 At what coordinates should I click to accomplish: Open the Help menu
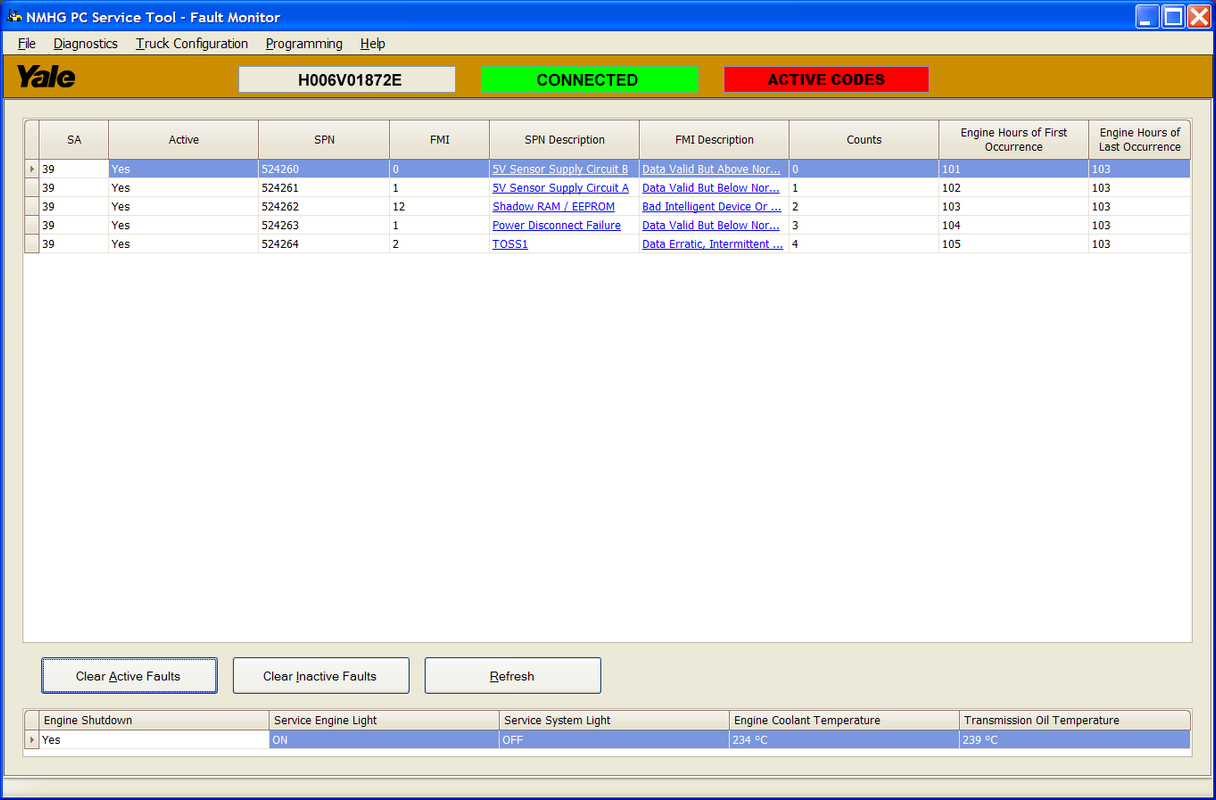pos(373,43)
